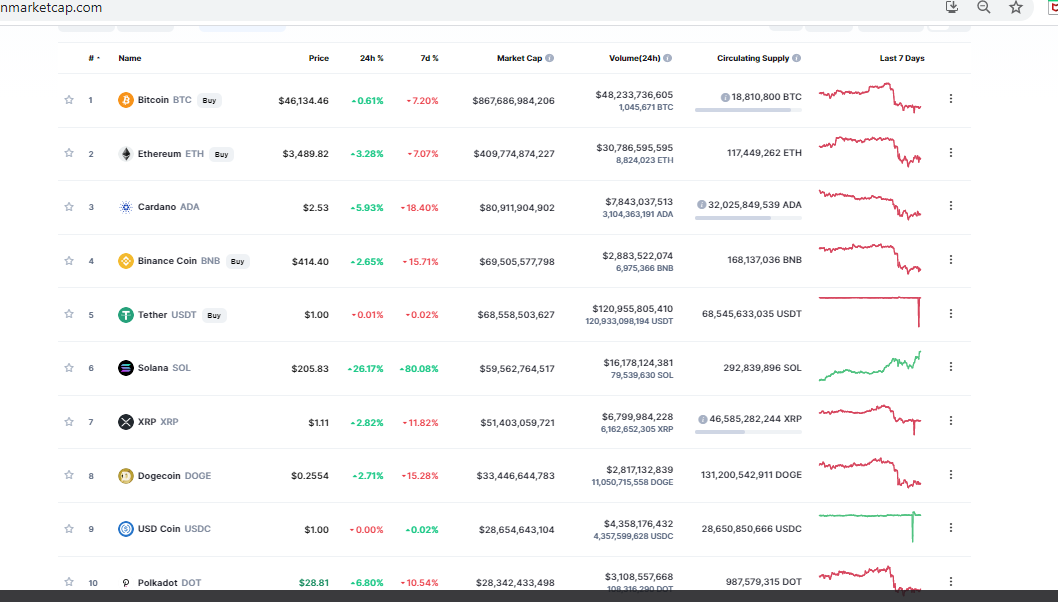Click the green Tether logo
Image resolution: width=1058 pixels, height=602 pixels.
click(126, 315)
